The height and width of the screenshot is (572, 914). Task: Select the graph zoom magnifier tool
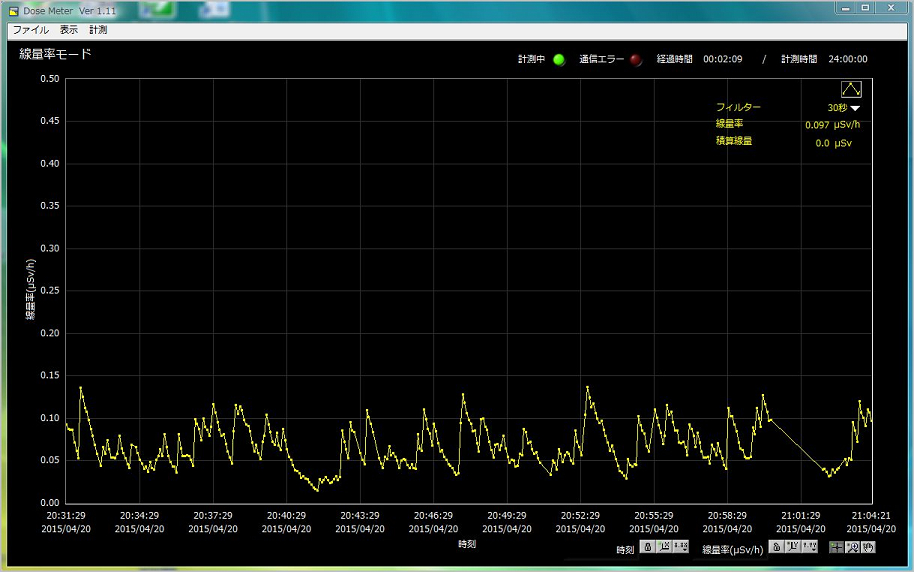pyautogui.click(x=853, y=547)
